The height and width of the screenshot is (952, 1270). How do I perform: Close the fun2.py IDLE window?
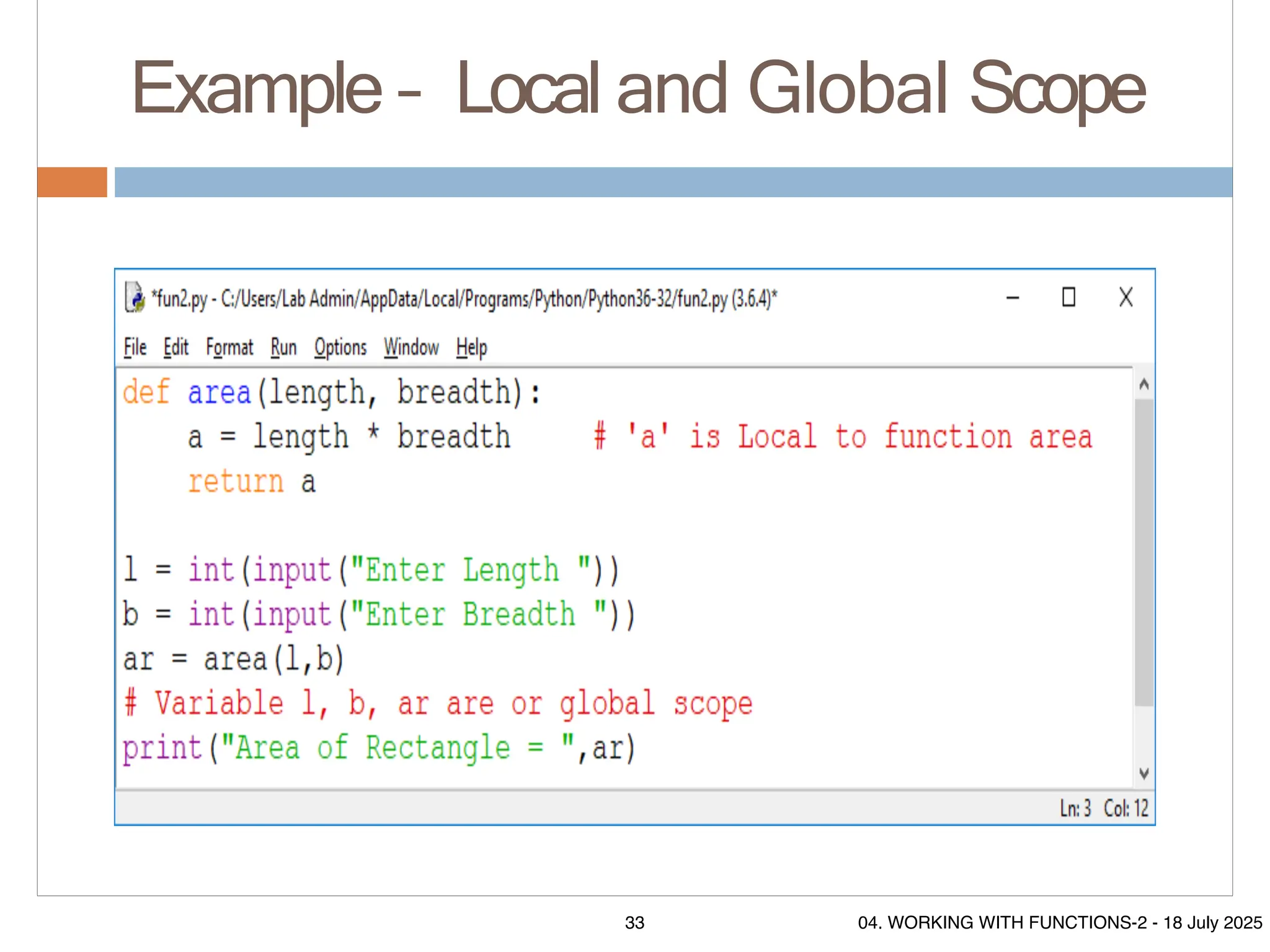pos(1126,297)
